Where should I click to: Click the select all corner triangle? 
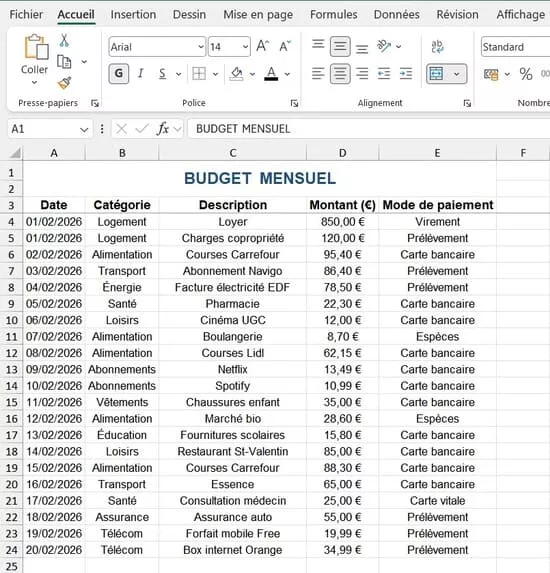coord(15,153)
